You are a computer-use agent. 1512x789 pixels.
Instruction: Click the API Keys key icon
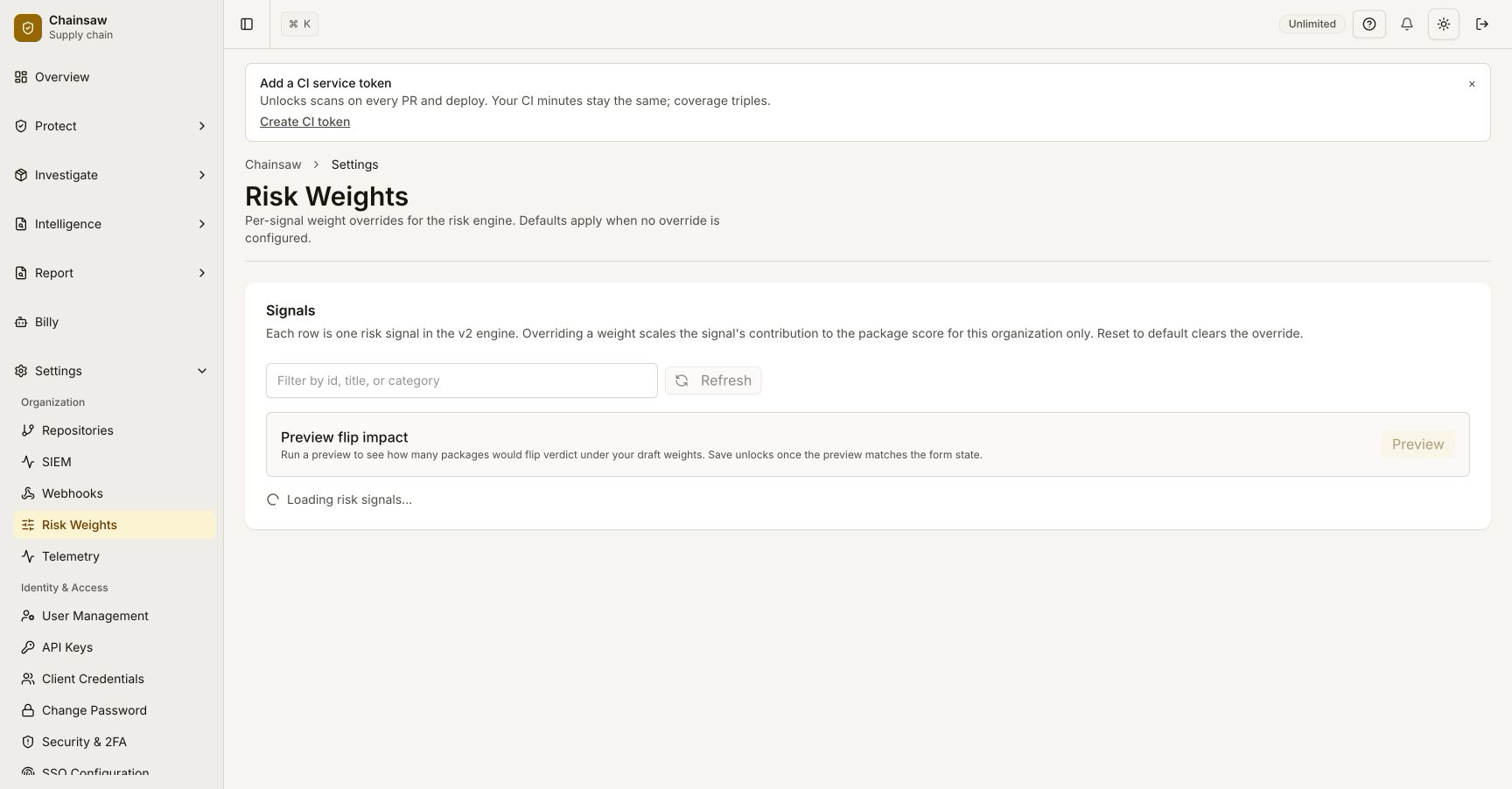[28, 647]
